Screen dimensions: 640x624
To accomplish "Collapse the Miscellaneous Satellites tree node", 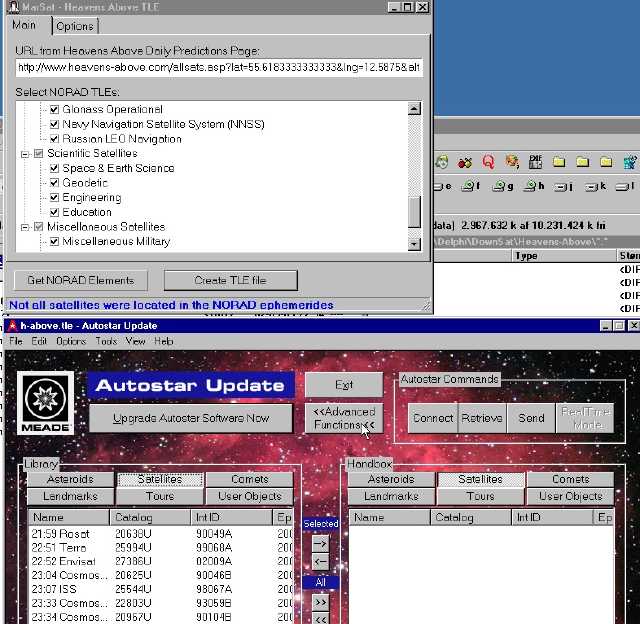I will pos(25,227).
